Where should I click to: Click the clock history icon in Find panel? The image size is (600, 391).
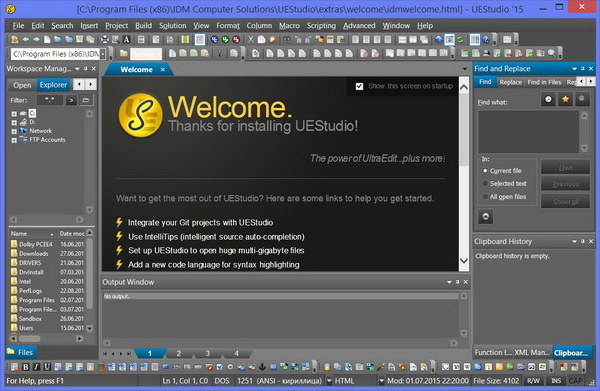548,99
